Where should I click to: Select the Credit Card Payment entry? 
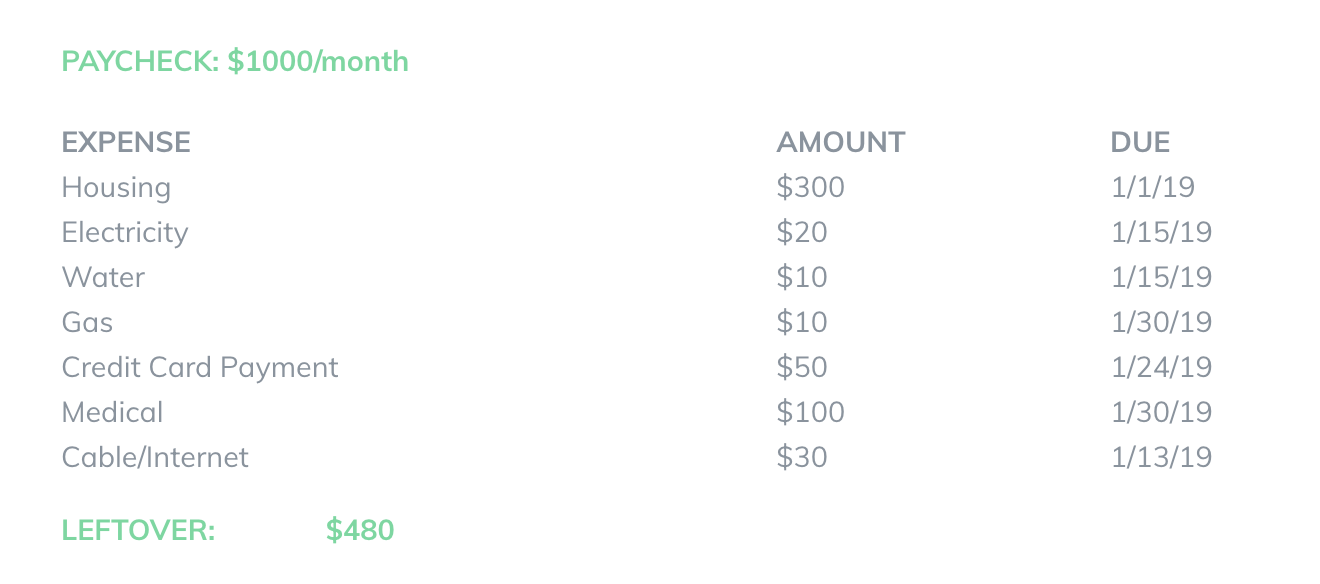point(200,368)
